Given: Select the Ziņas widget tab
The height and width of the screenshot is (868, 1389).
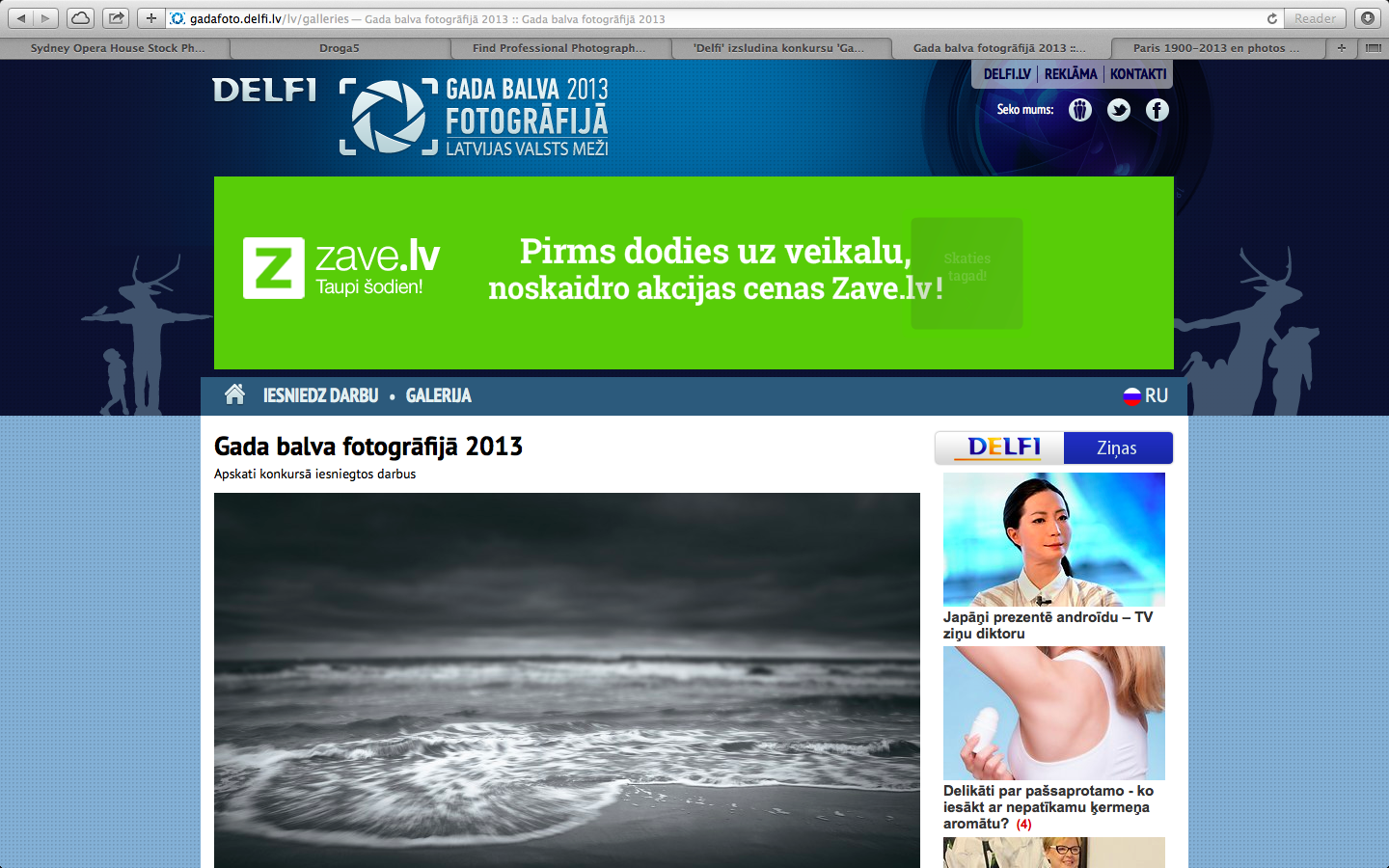Looking at the screenshot, I should click(x=1118, y=448).
